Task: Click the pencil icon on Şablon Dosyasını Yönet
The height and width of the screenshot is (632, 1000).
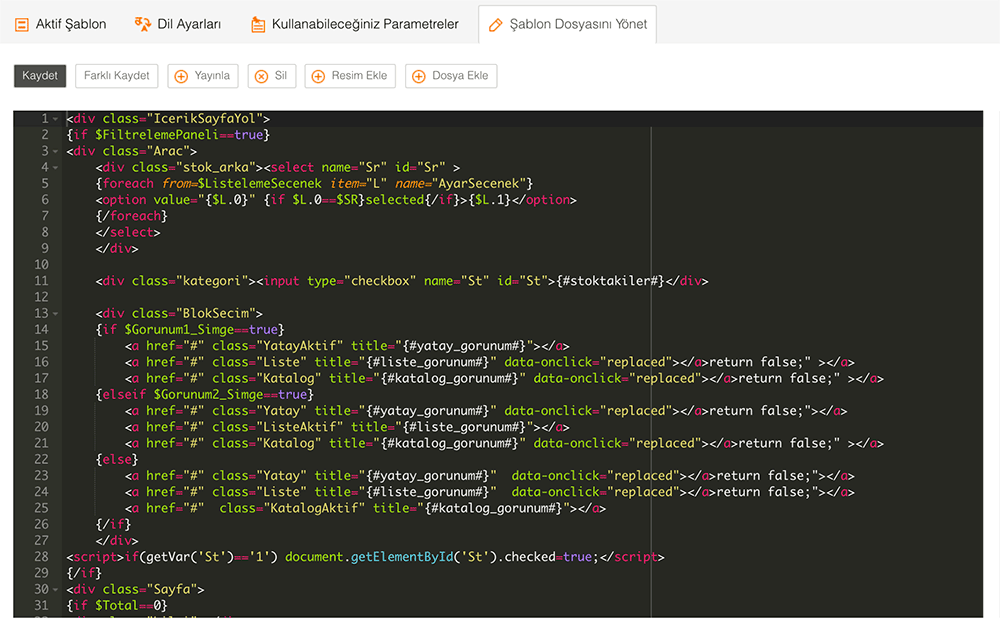Action: click(496, 25)
